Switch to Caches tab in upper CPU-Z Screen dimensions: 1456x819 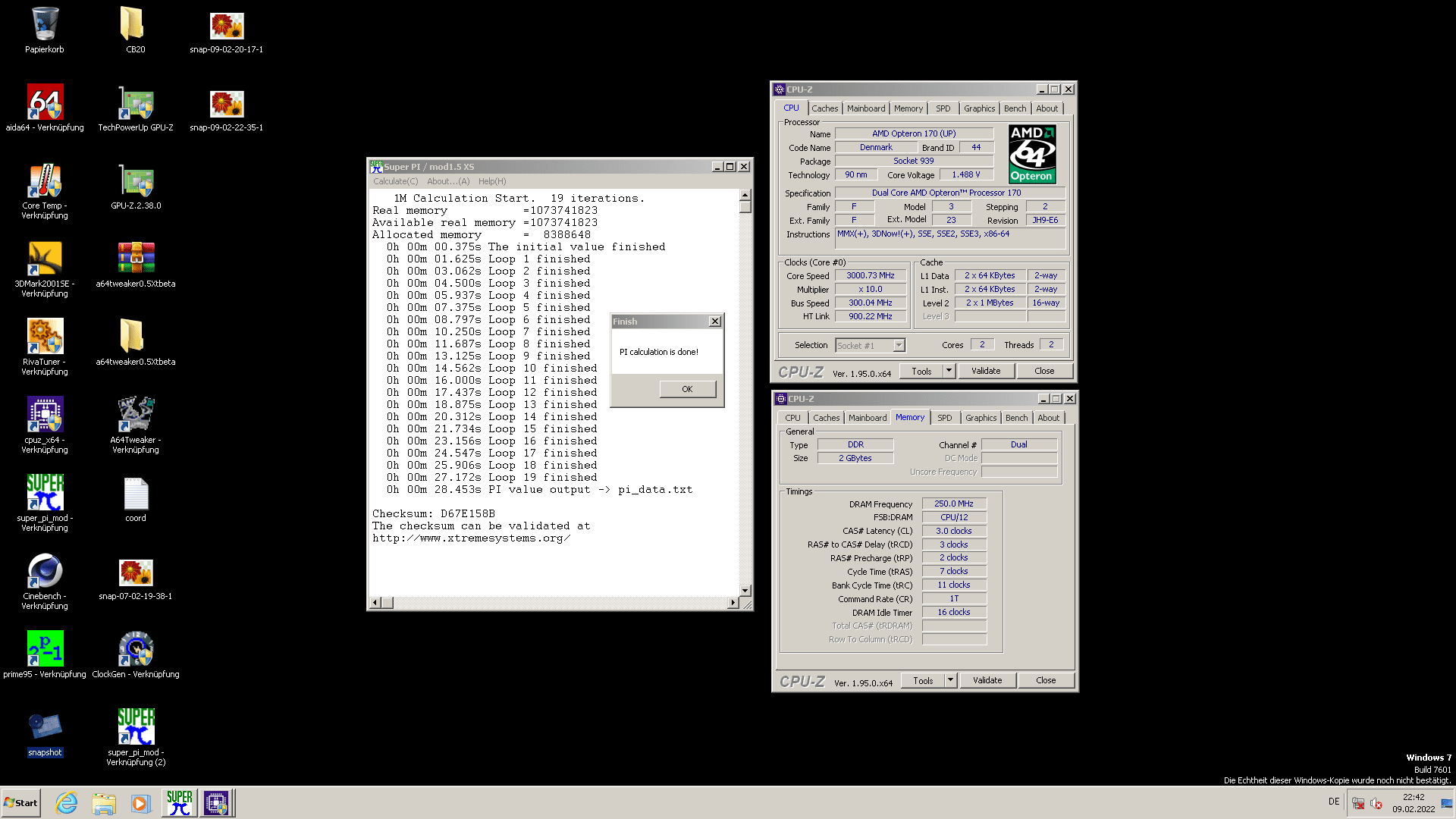pyautogui.click(x=824, y=108)
